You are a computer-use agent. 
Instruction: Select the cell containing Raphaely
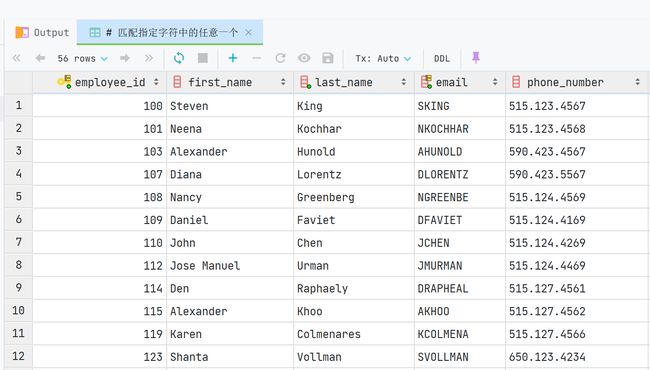(x=354, y=288)
